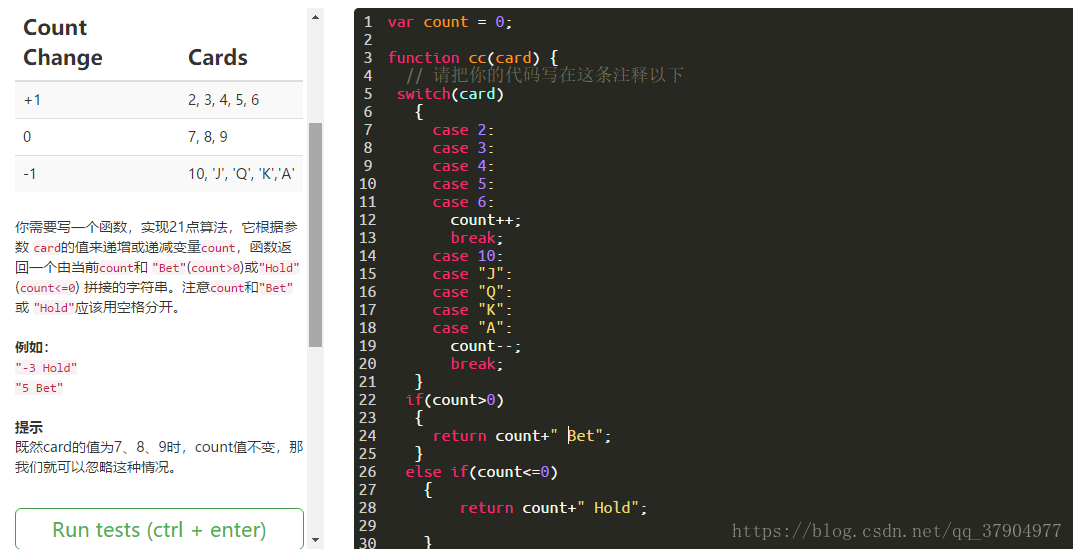
Task: Click line number 29 in the gutter
Action: click(x=367, y=526)
